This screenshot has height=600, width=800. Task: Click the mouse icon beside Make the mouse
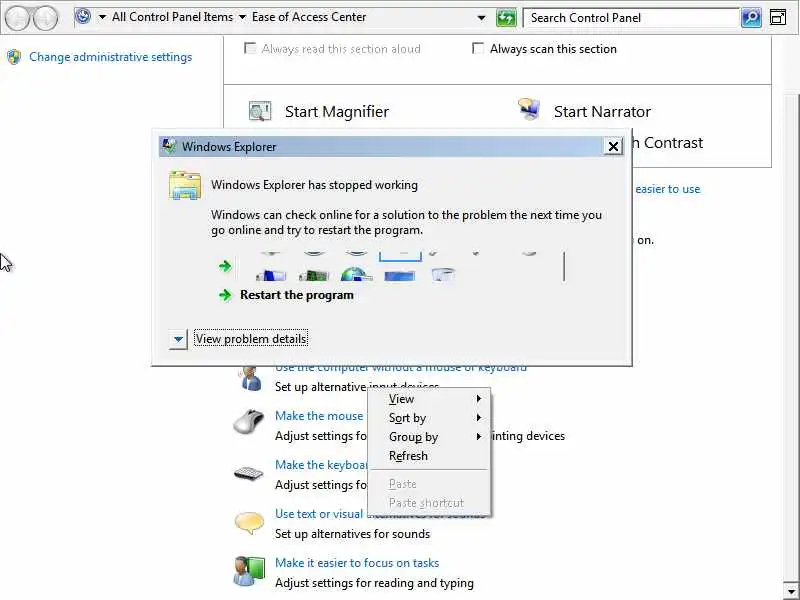point(248,421)
